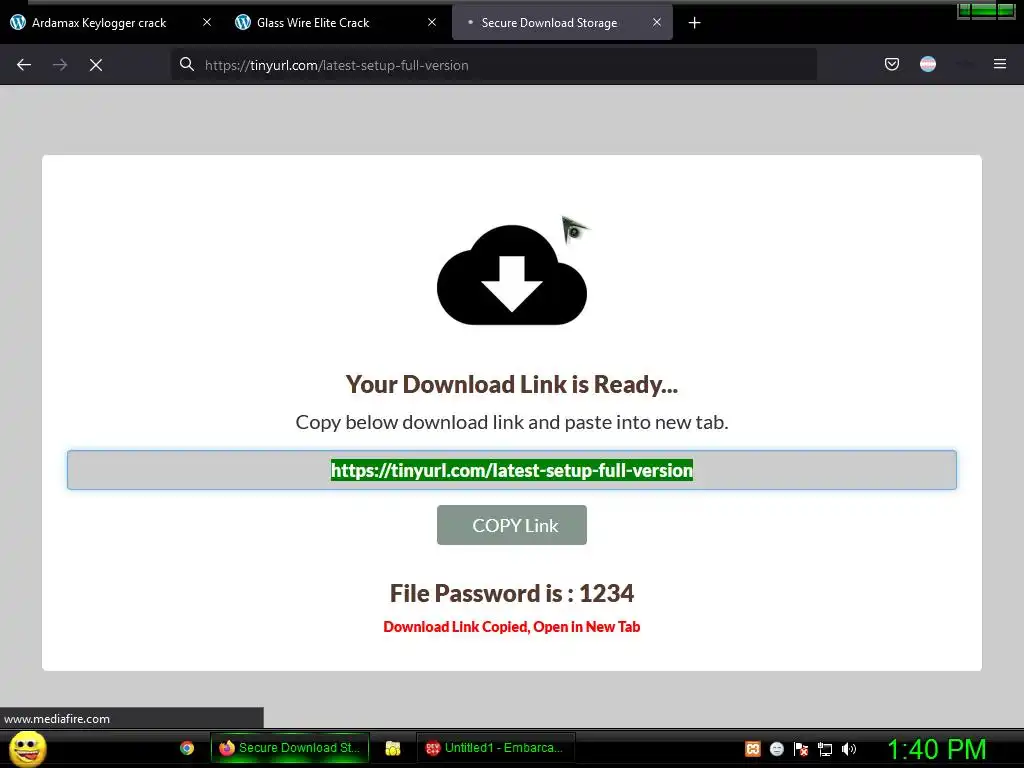Viewport: 1024px width, 768px height.
Task: Open the smiley face start menu
Action: tap(27, 748)
